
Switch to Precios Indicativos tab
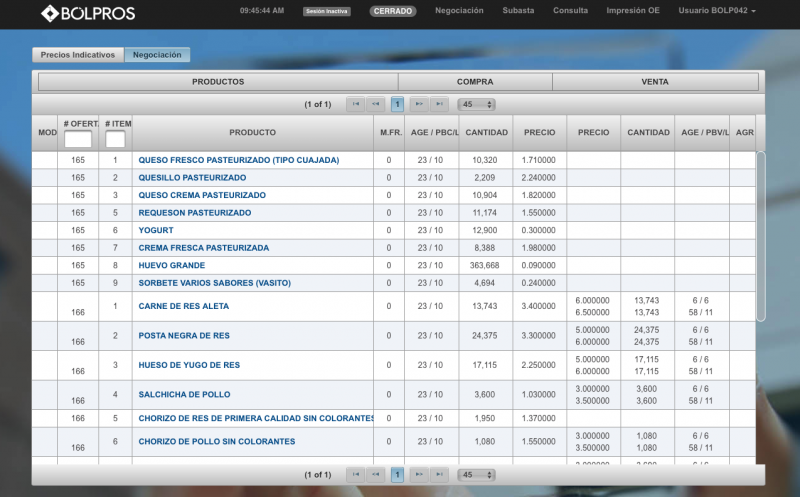pyautogui.click(x=78, y=55)
